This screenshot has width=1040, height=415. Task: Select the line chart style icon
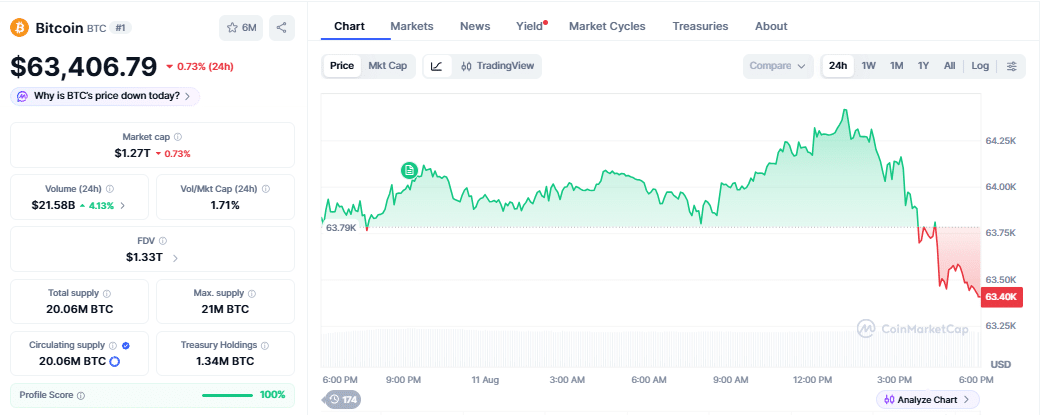(x=436, y=66)
